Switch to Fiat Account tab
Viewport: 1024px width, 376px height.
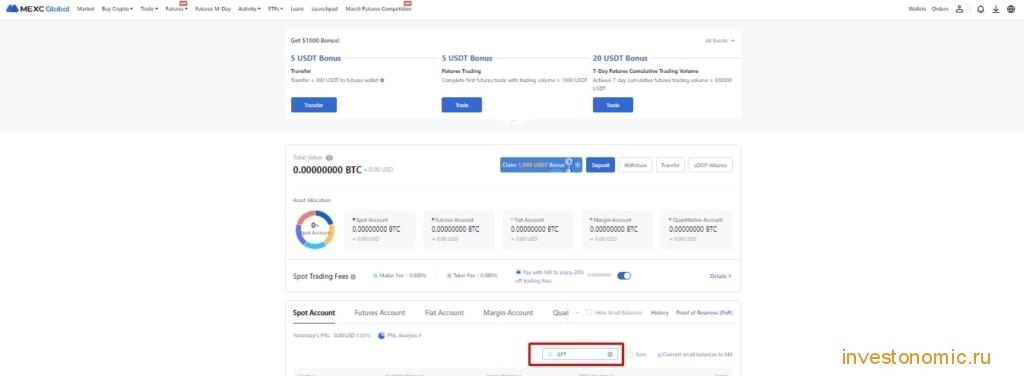point(444,313)
